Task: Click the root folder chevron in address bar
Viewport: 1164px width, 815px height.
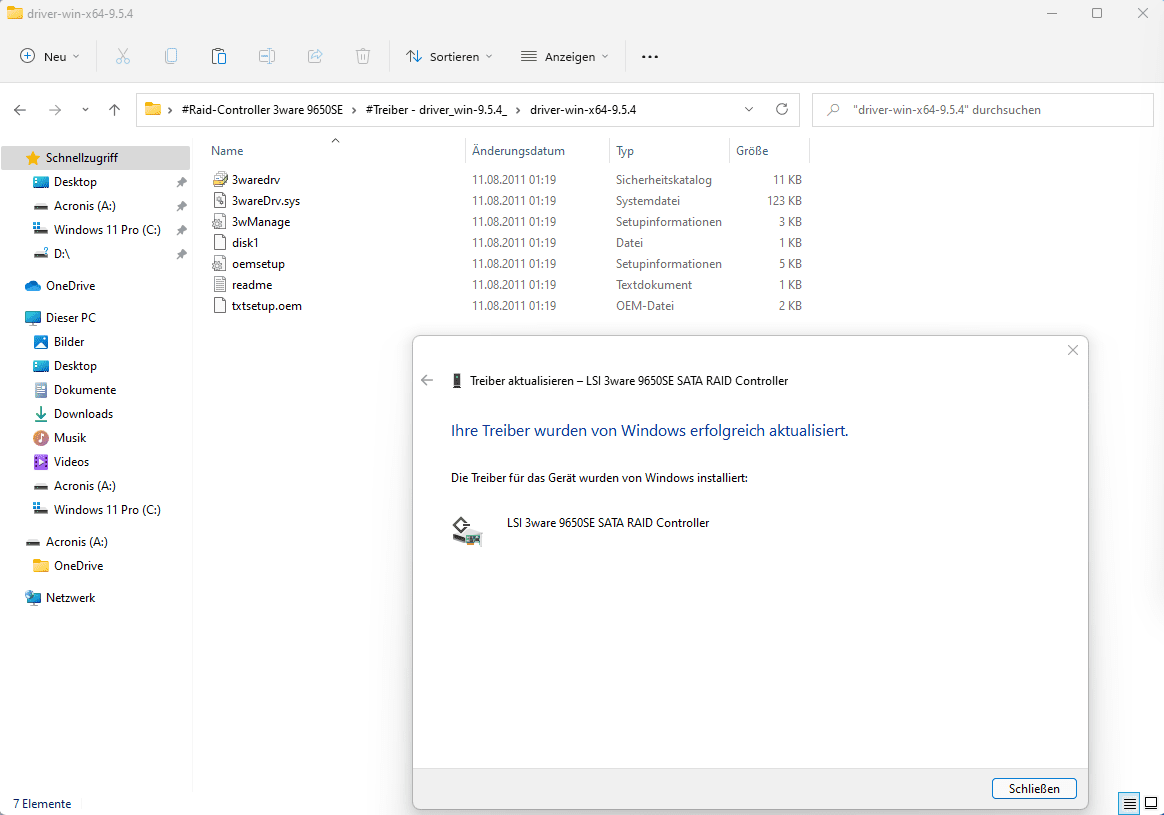Action: pyautogui.click(x=170, y=110)
